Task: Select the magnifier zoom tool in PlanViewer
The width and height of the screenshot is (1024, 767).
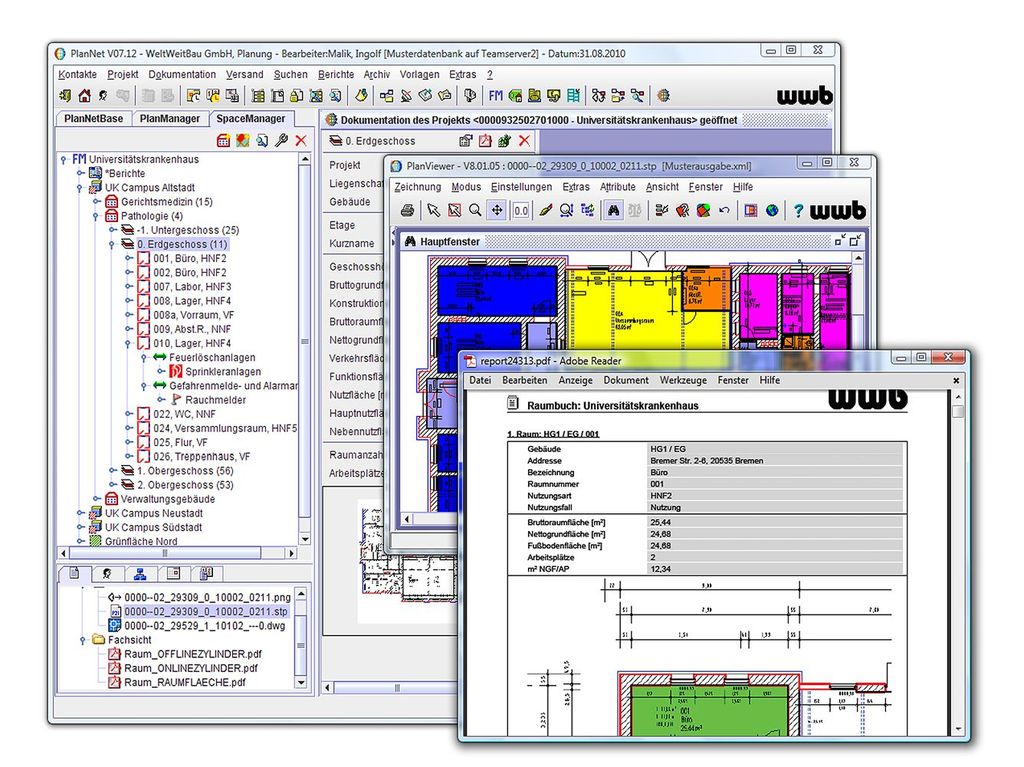Action: [475, 210]
